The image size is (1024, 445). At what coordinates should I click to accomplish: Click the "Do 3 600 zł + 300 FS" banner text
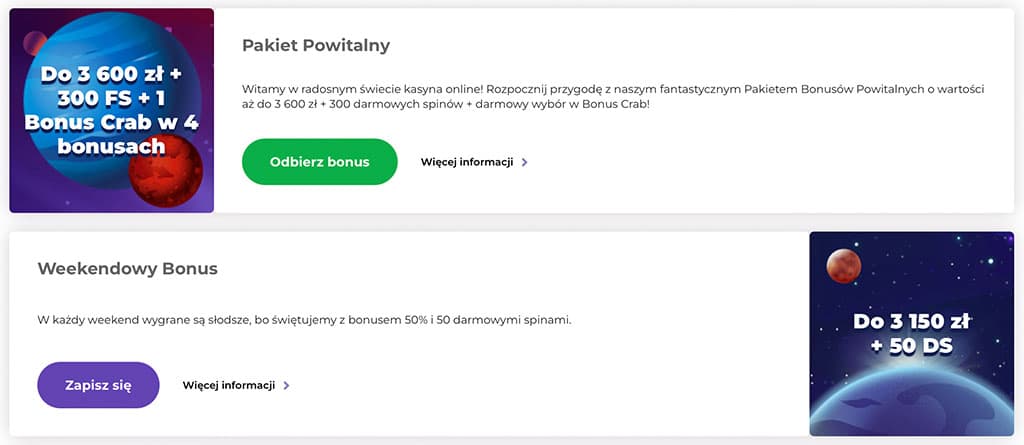(x=111, y=87)
